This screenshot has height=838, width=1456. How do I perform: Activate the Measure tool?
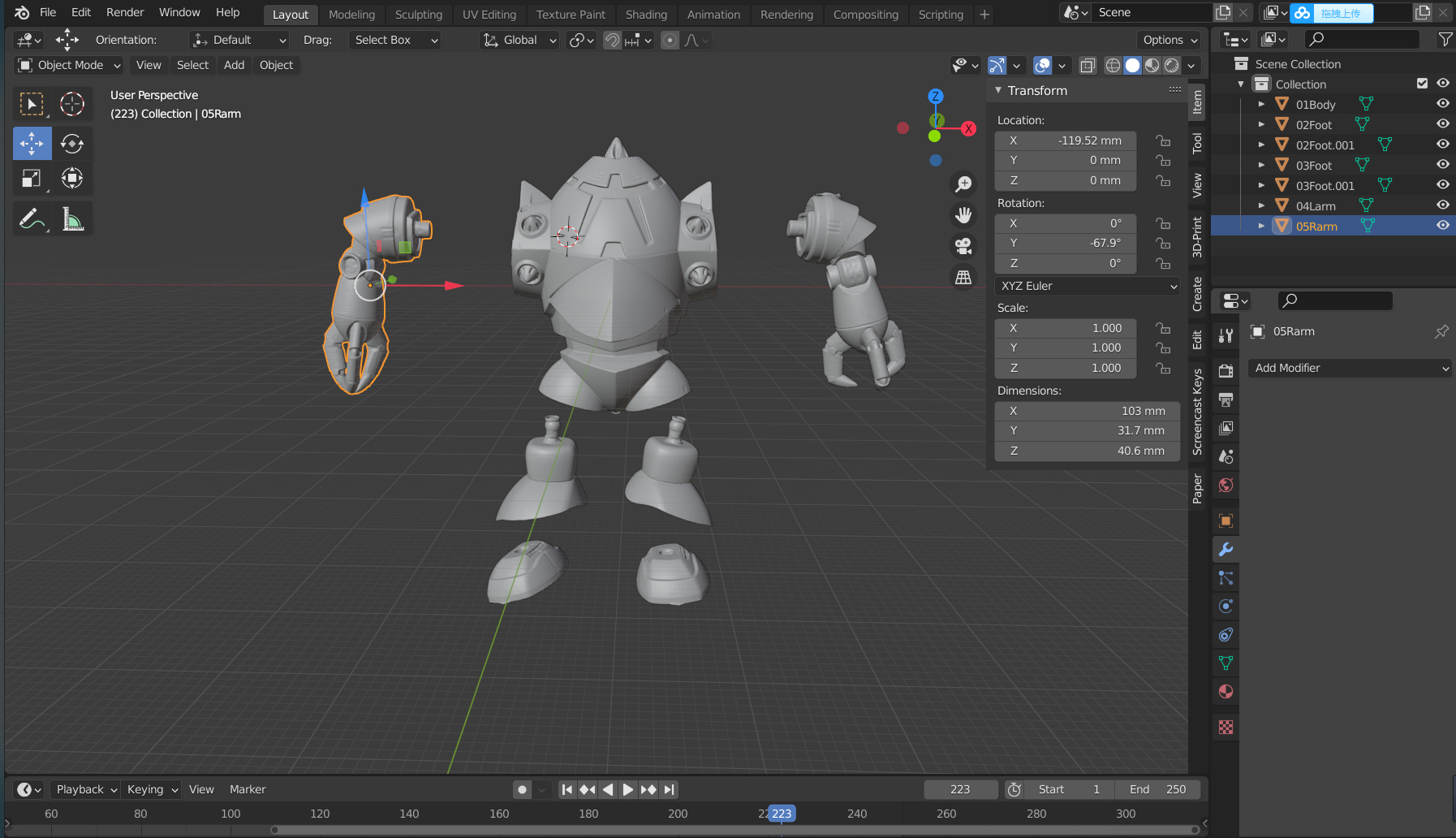pyautogui.click(x=72, y=219)
